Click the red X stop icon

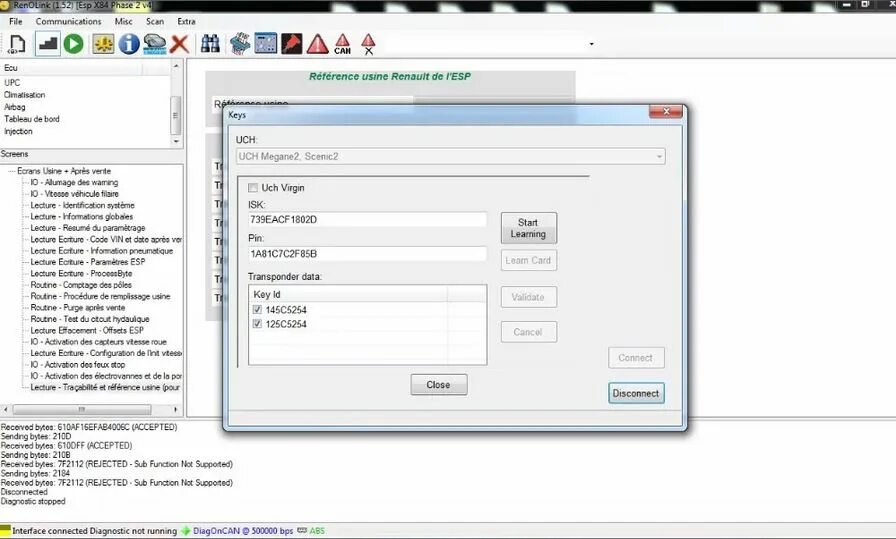click(179, 44)
